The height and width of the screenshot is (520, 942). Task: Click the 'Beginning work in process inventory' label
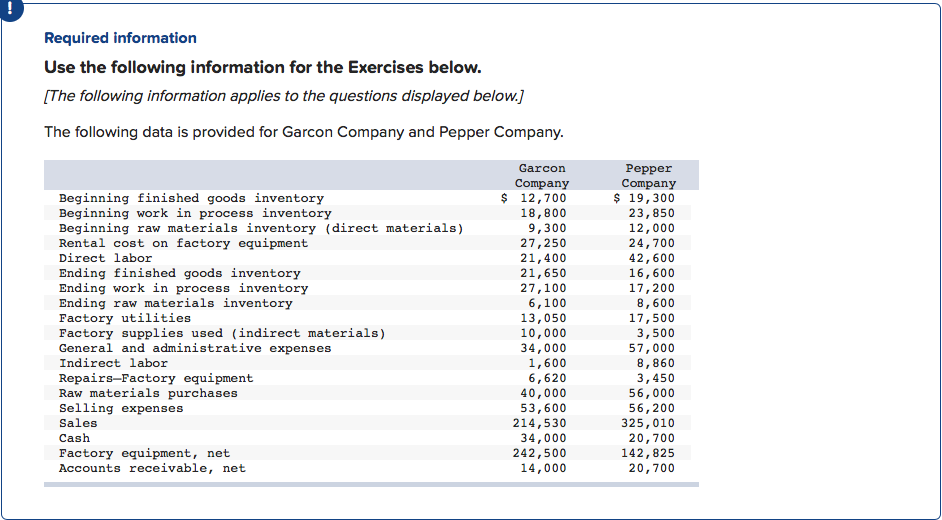(195, 213)
